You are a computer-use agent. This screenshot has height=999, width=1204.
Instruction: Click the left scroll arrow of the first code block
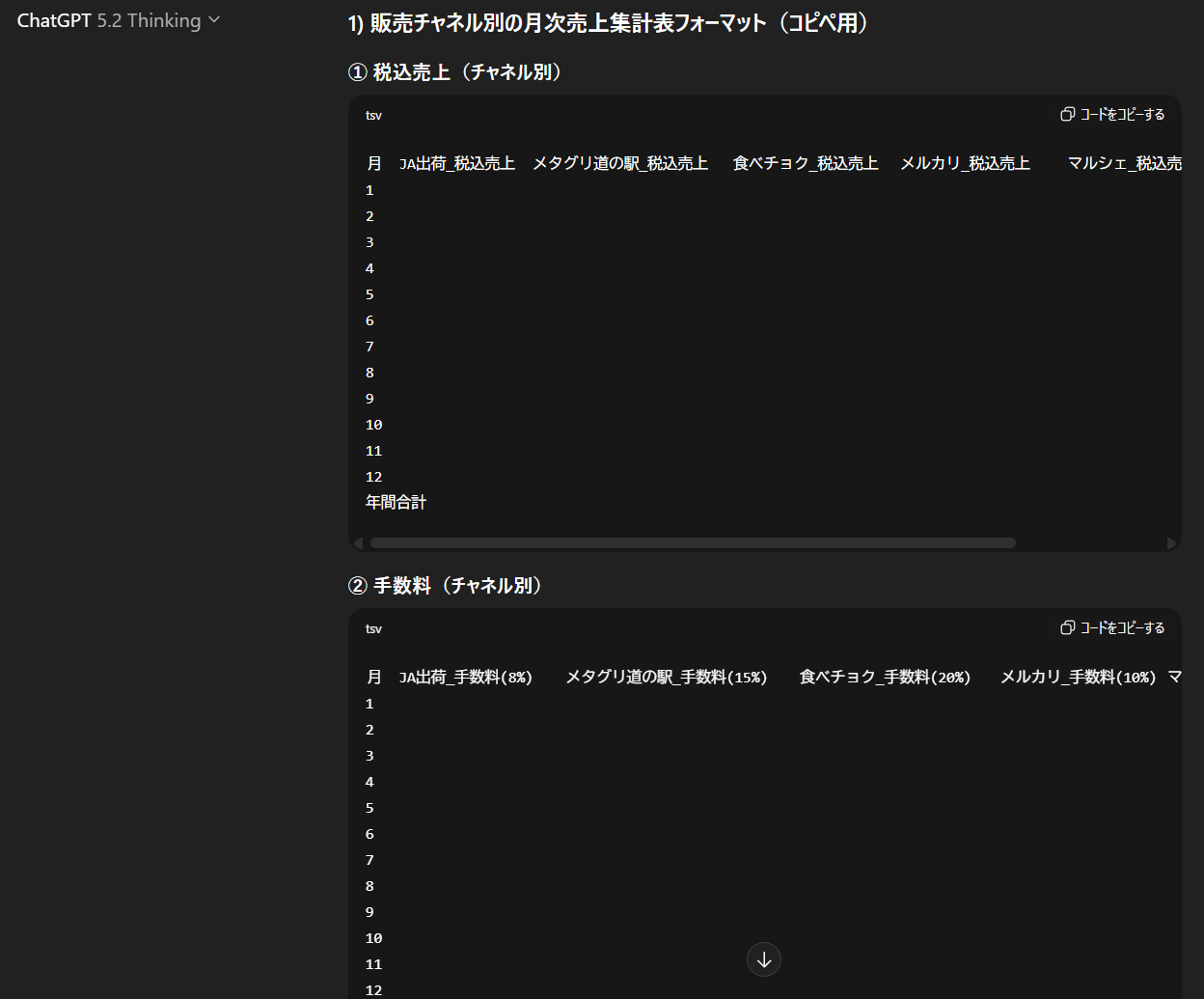(358, 542)
